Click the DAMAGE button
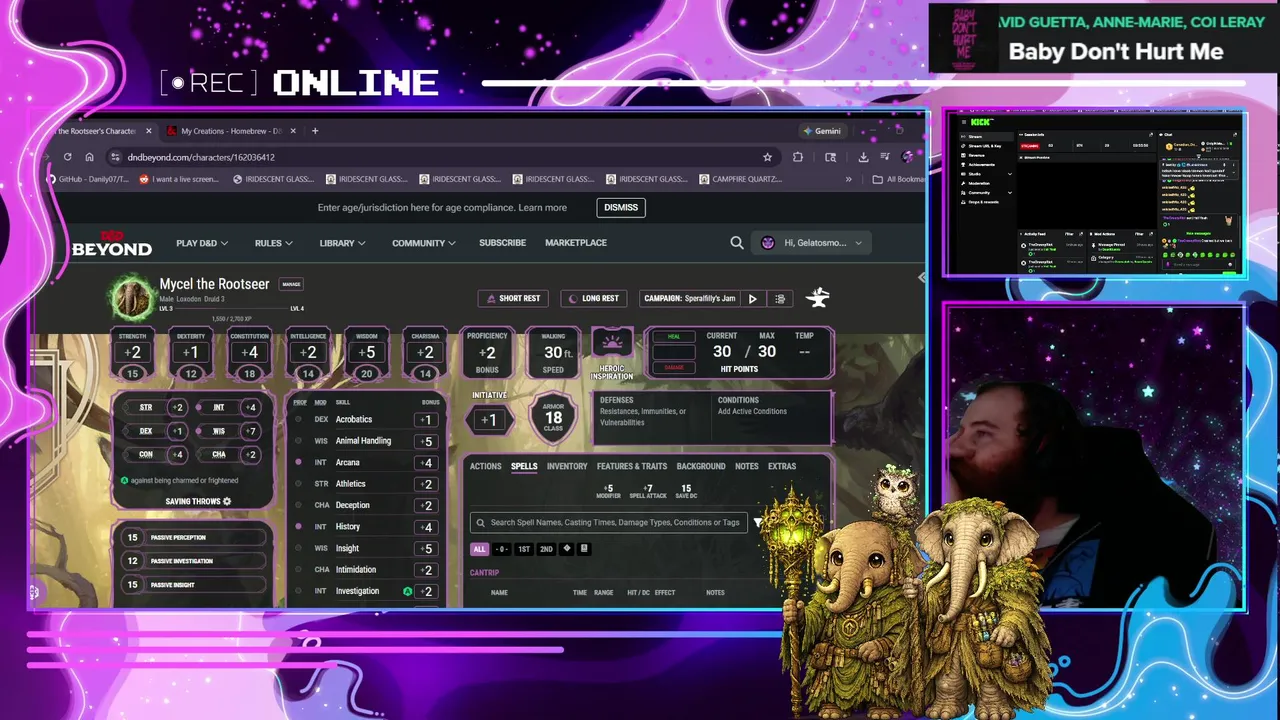1280x720 pixels. 673,367
